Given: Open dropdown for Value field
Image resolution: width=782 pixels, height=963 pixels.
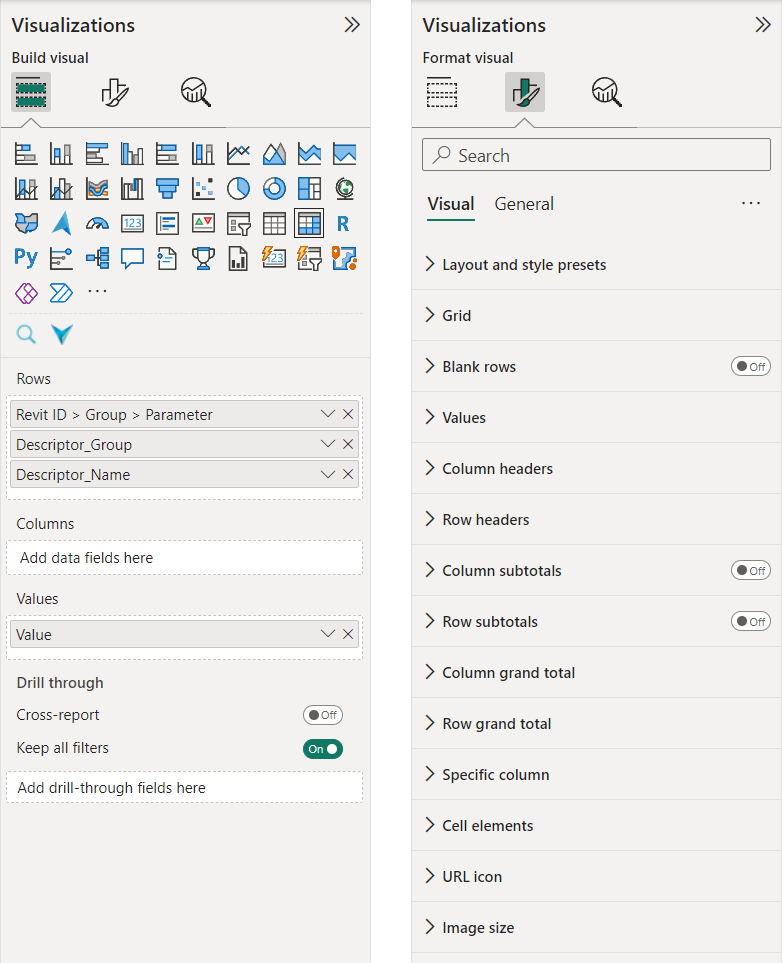Looking at the screenshot, I should (327, 634).
